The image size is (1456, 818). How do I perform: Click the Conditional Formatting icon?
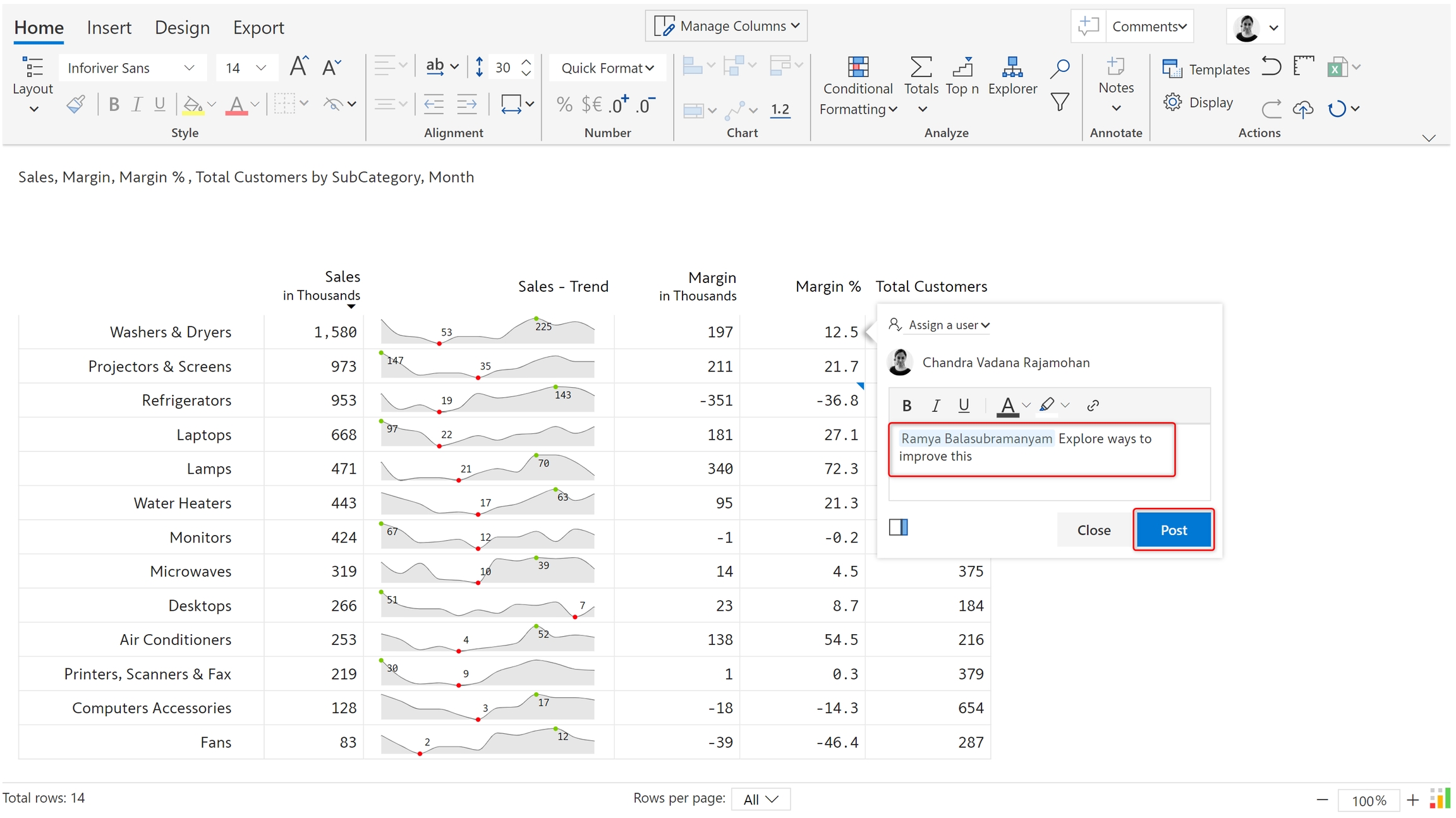[x=858, y=68]
